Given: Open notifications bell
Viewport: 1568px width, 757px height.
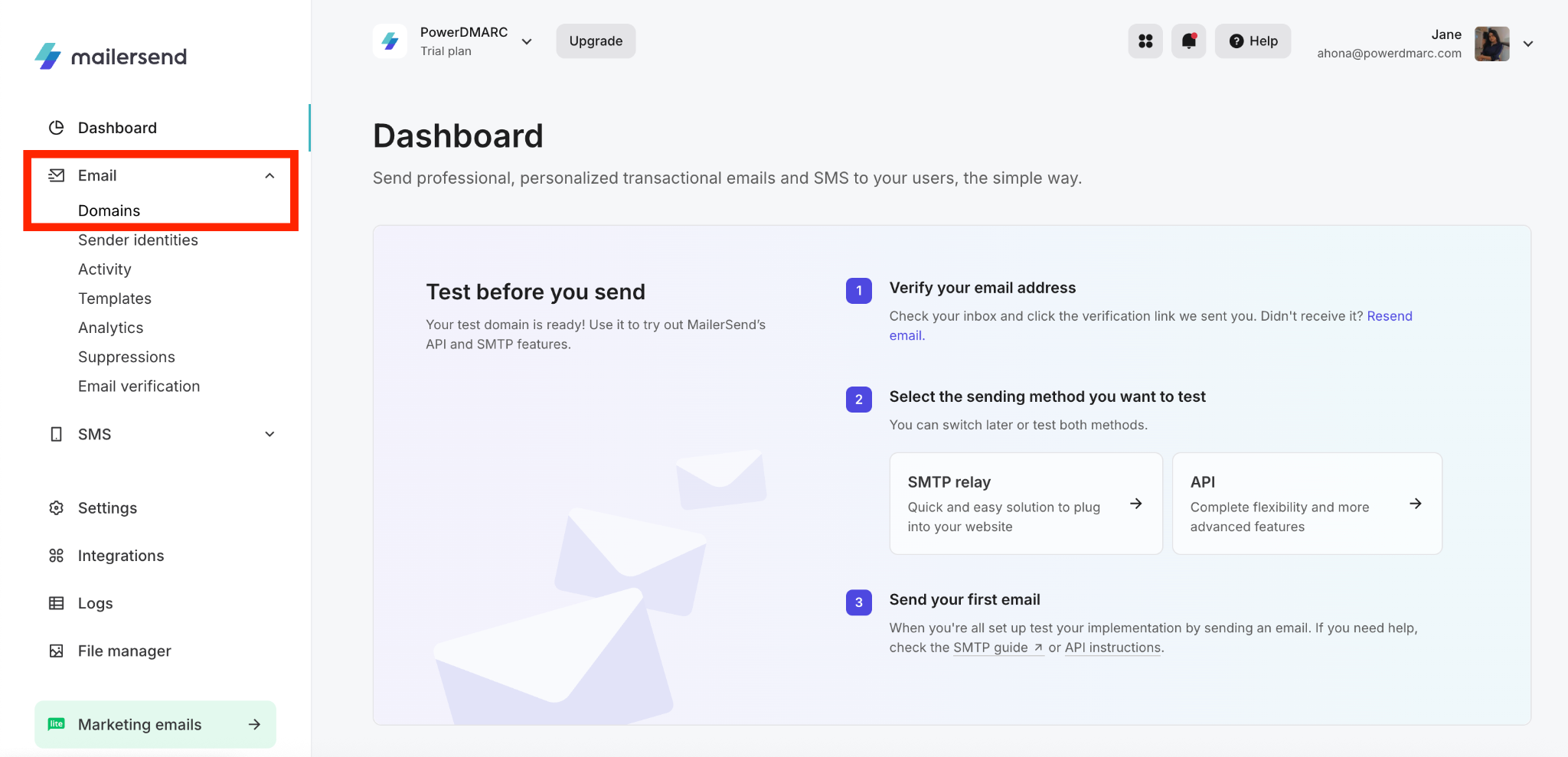Looking at the screenshot, I should click(1189, 41).
